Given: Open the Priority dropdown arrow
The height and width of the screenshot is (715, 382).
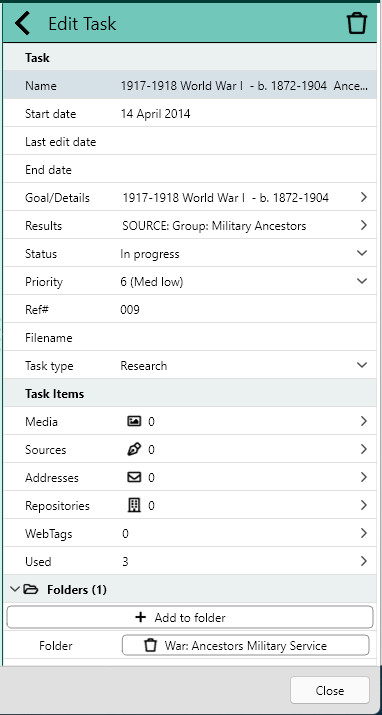Looking at the screenshot, I should 362,281.
